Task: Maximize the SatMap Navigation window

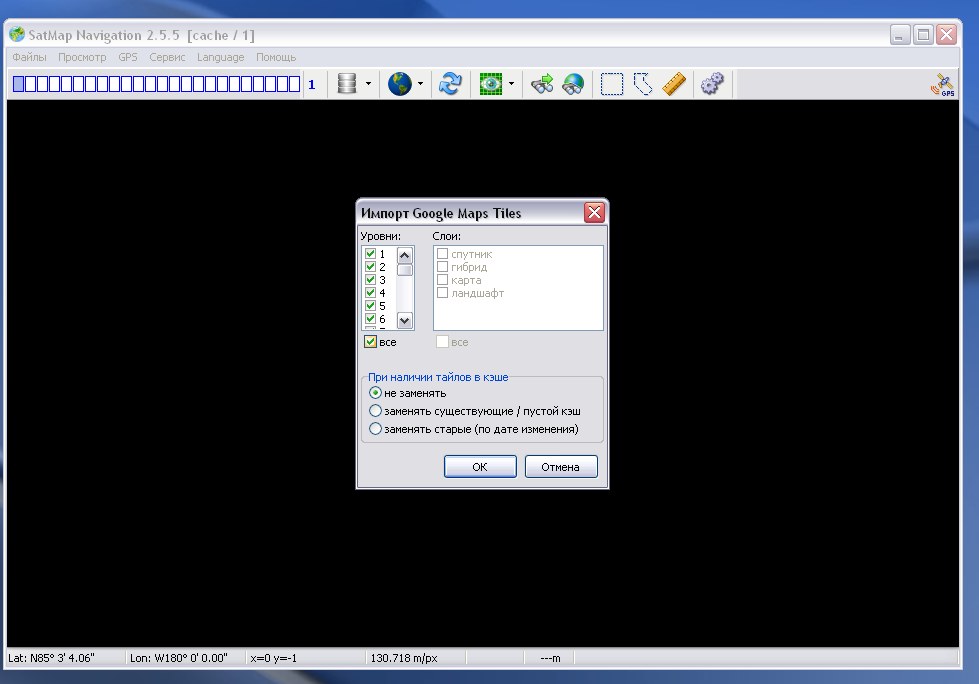Action: 923,35
